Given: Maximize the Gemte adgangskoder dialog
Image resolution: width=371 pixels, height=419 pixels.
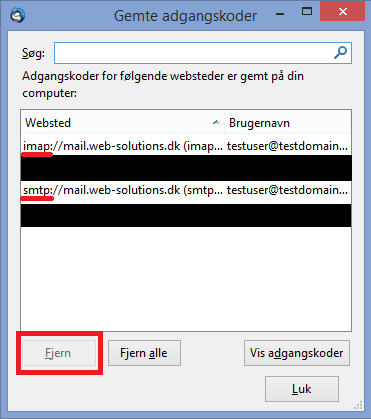Looking at the screenshot, I should point(307,12).
